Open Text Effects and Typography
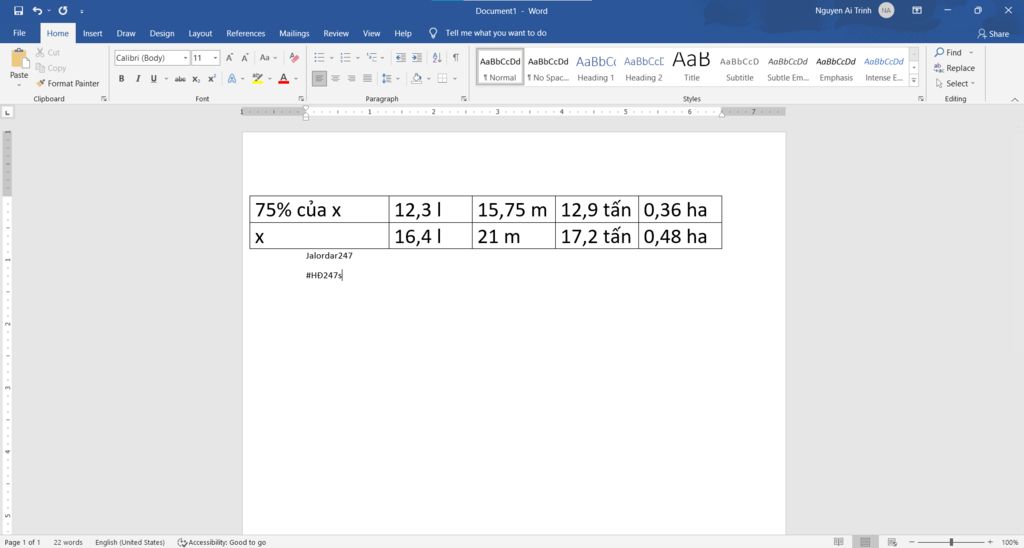This screenshot has height=548, width=1024. point(232,79)
